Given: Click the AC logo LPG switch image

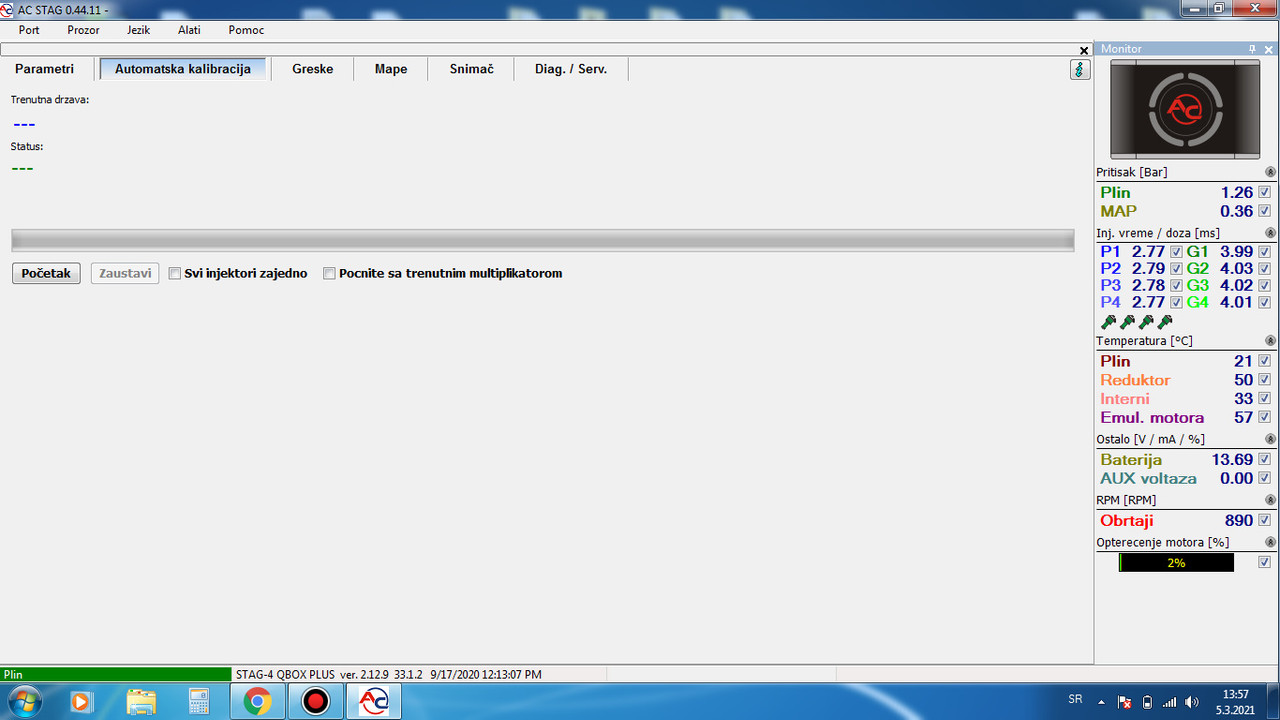Looking at the screenshot, I should coord(1186,109).
